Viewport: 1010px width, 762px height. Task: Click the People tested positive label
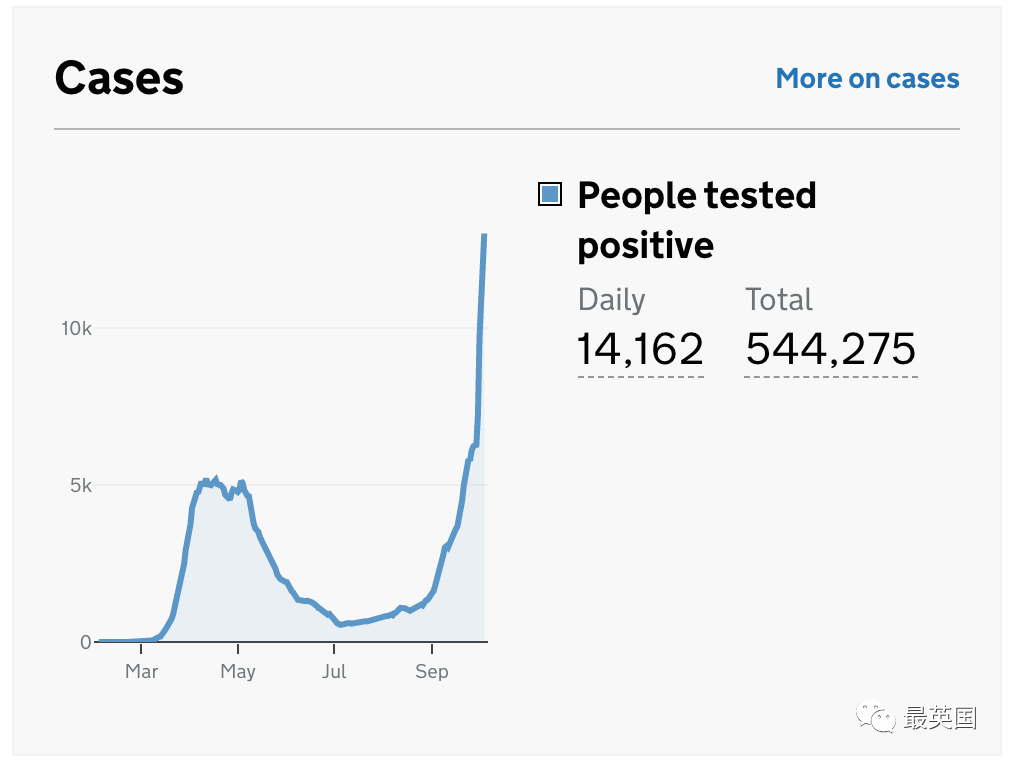pyautogui.click(x=696, y=220)
